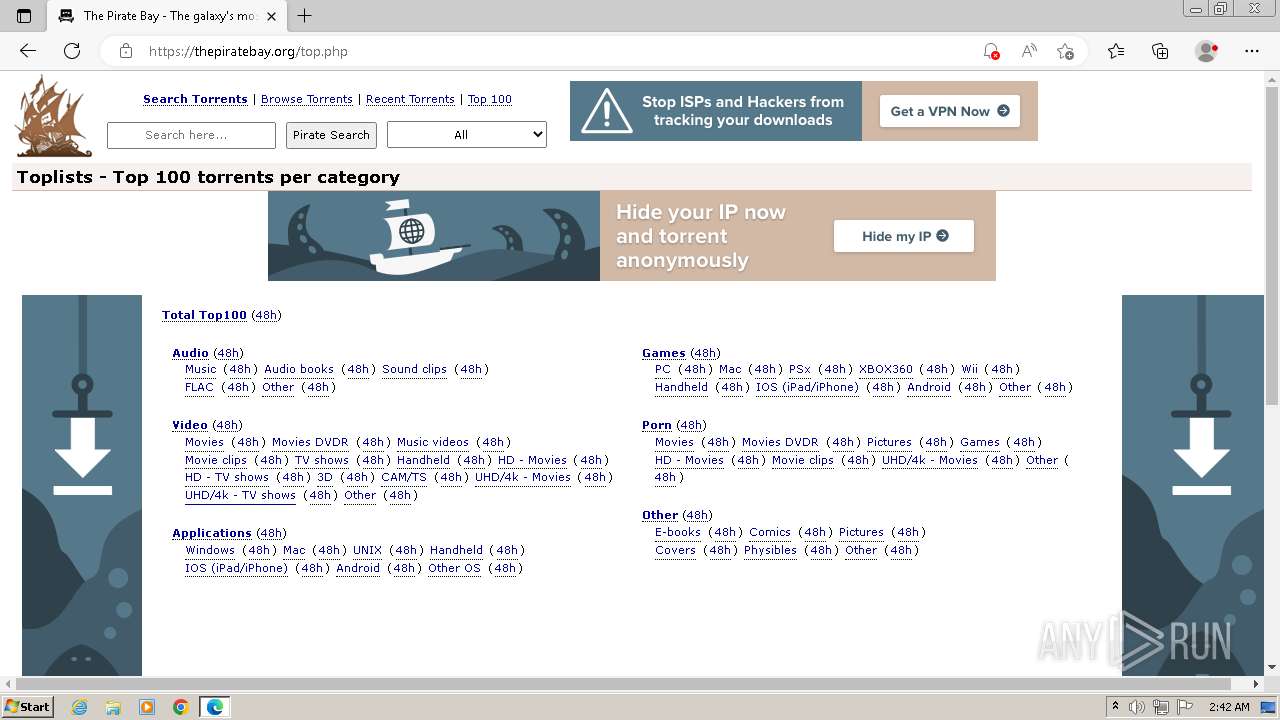1280x720 pixels.
Task: Open the tab actions menu icon
Action: [24, 16]
